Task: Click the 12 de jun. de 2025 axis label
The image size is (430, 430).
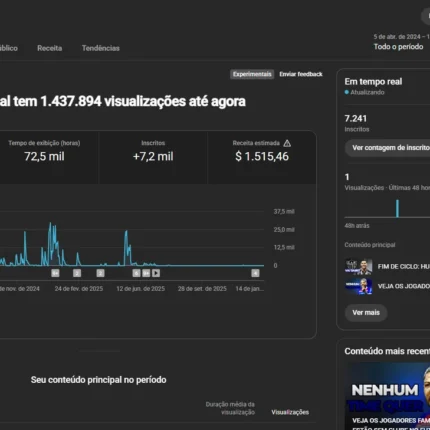Action: click(140, 289)
